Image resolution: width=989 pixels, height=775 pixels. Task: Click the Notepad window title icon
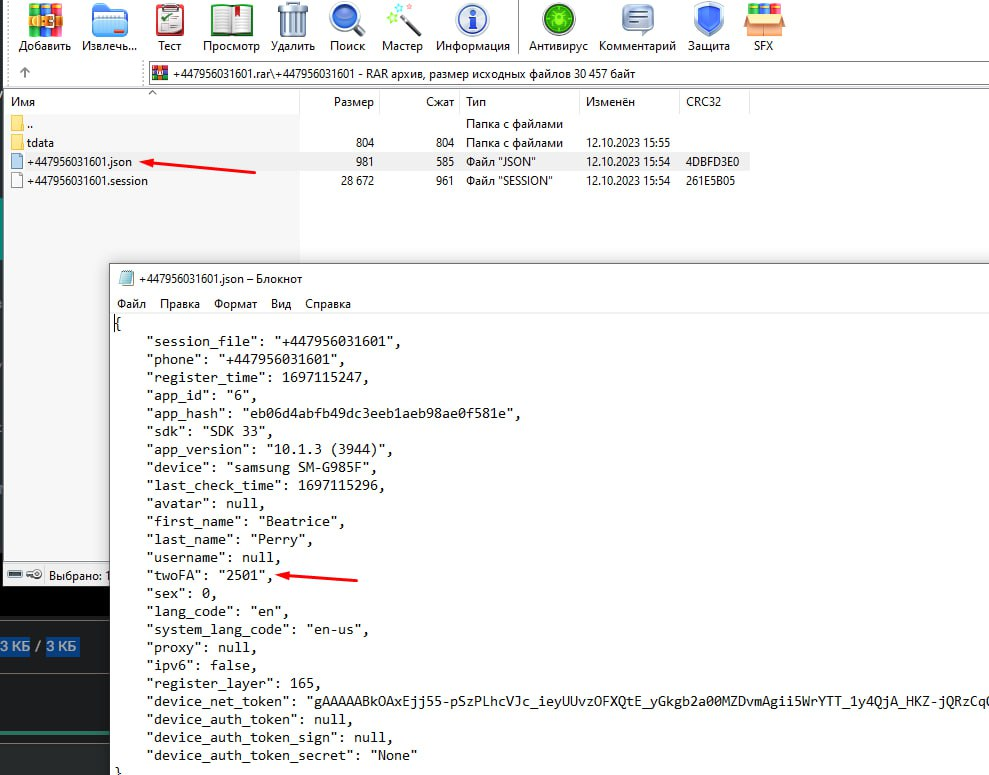pos(127,278)
